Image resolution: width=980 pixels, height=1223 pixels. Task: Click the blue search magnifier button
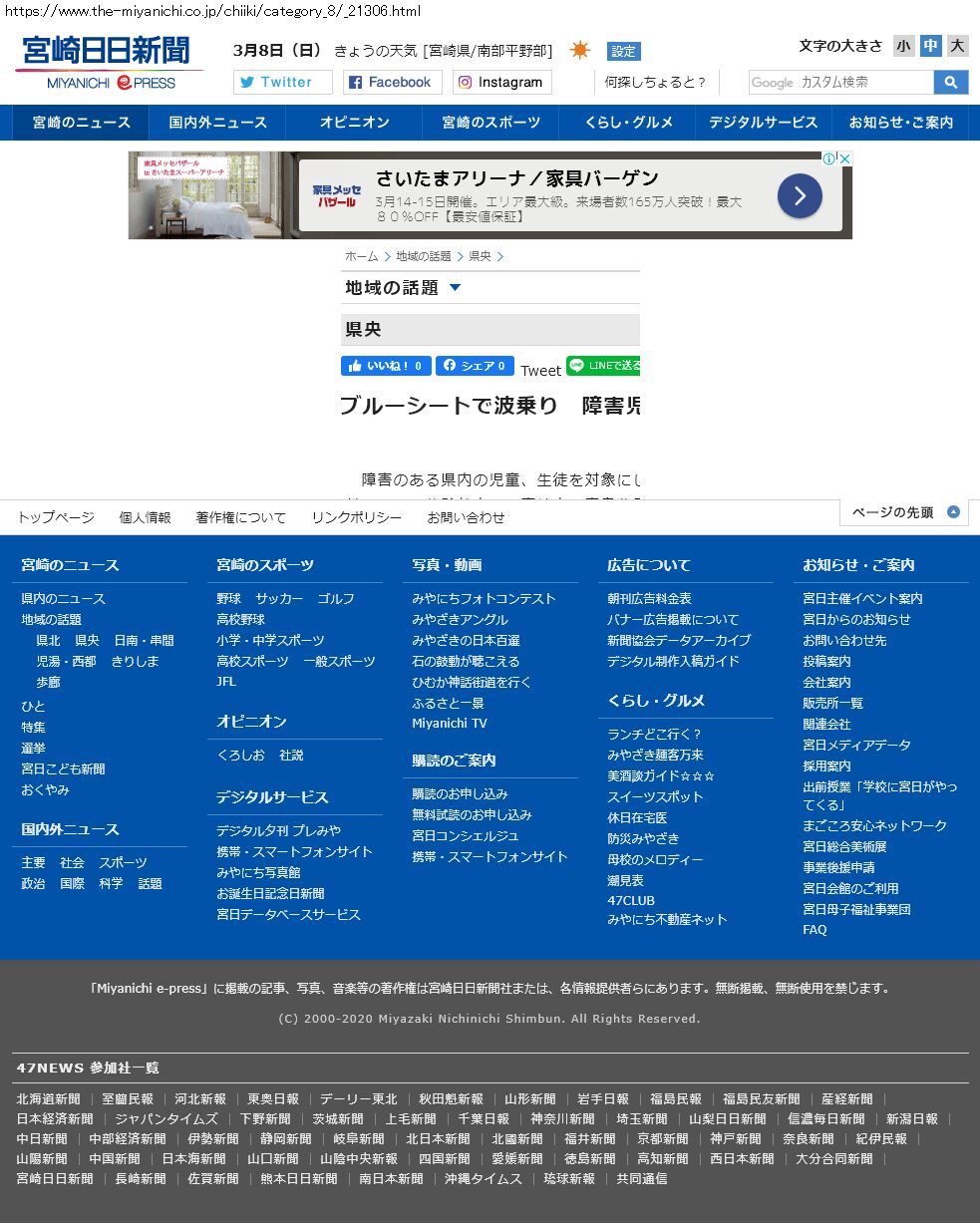click(x=951, y=82)
